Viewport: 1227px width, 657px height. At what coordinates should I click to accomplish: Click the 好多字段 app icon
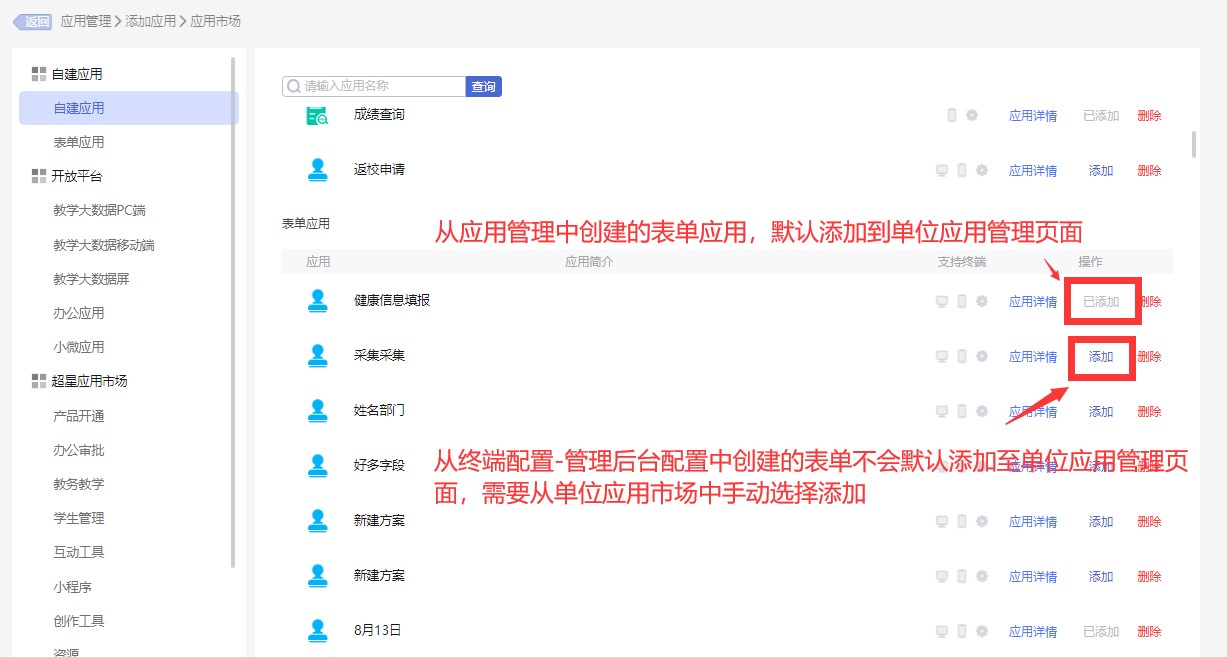pyautogui.click(x=318, y=466)
